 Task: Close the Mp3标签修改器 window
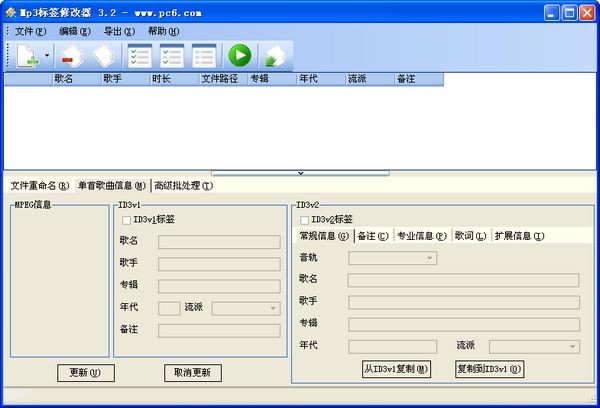(587, 13)
